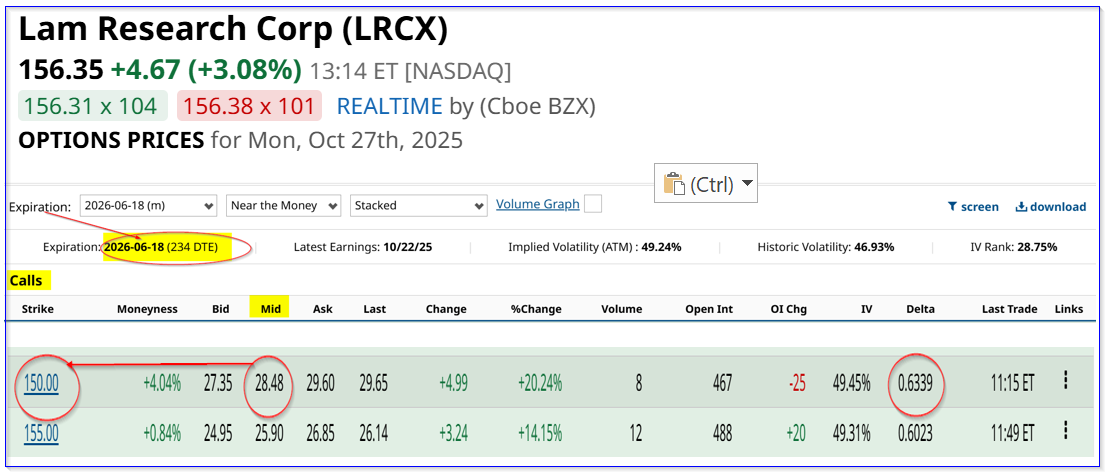Select the REALTIME label text
1109x473 pixels.
pos(390,106)
